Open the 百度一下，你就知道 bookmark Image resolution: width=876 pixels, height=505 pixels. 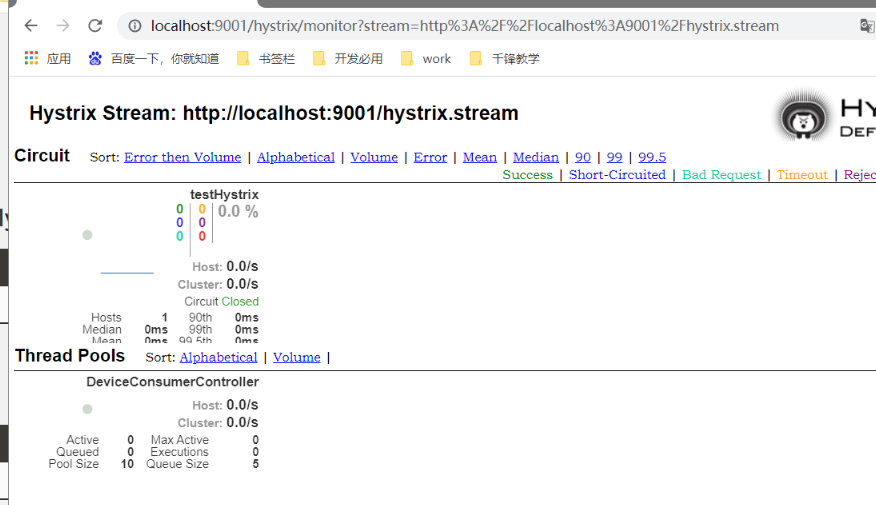tap(154, 59)
